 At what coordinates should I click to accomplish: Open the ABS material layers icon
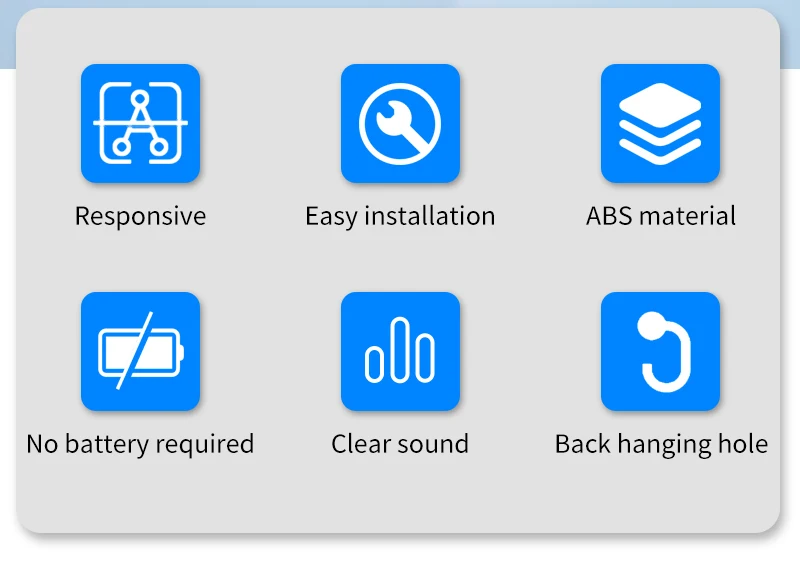coord(660,123)
